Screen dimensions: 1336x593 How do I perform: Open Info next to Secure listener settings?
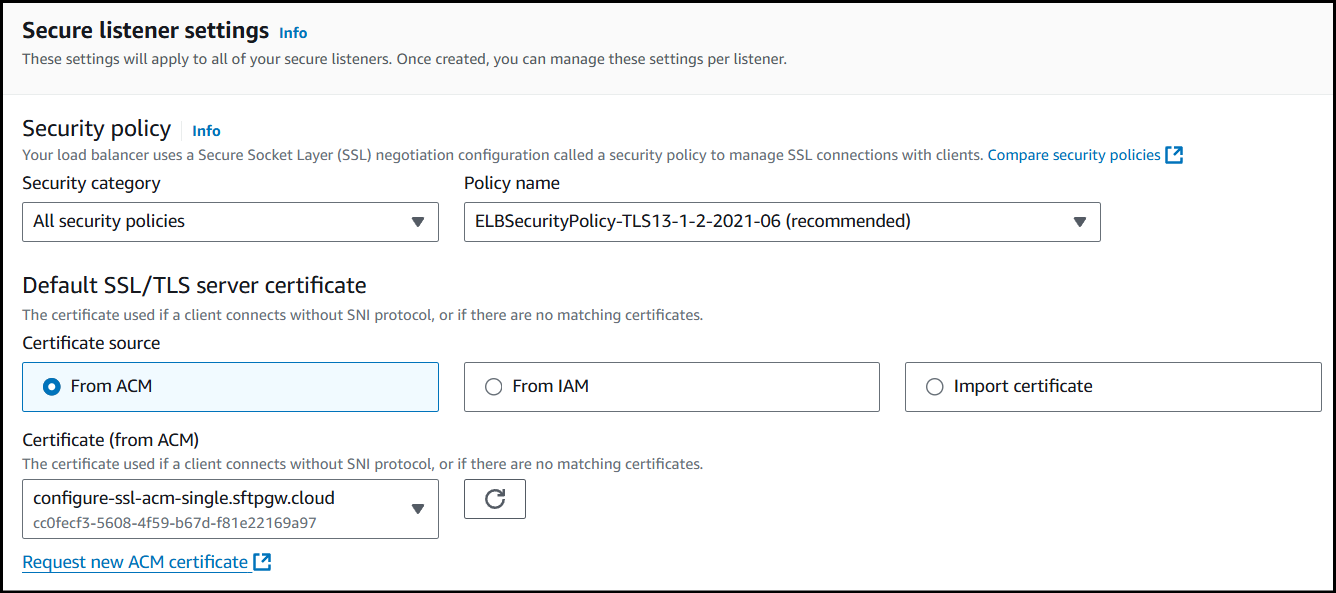pos(293,33)
